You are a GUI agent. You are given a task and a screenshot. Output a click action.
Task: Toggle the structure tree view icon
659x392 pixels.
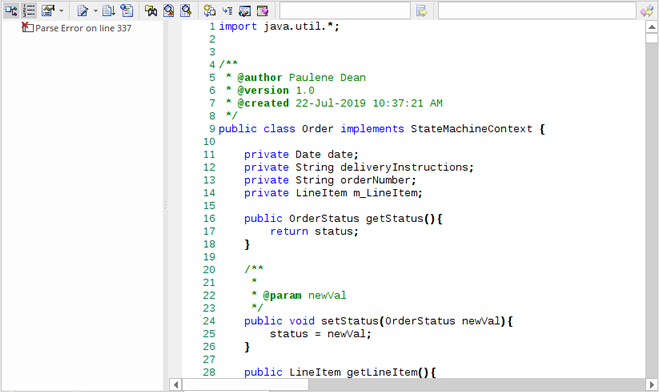pos(11,11)
